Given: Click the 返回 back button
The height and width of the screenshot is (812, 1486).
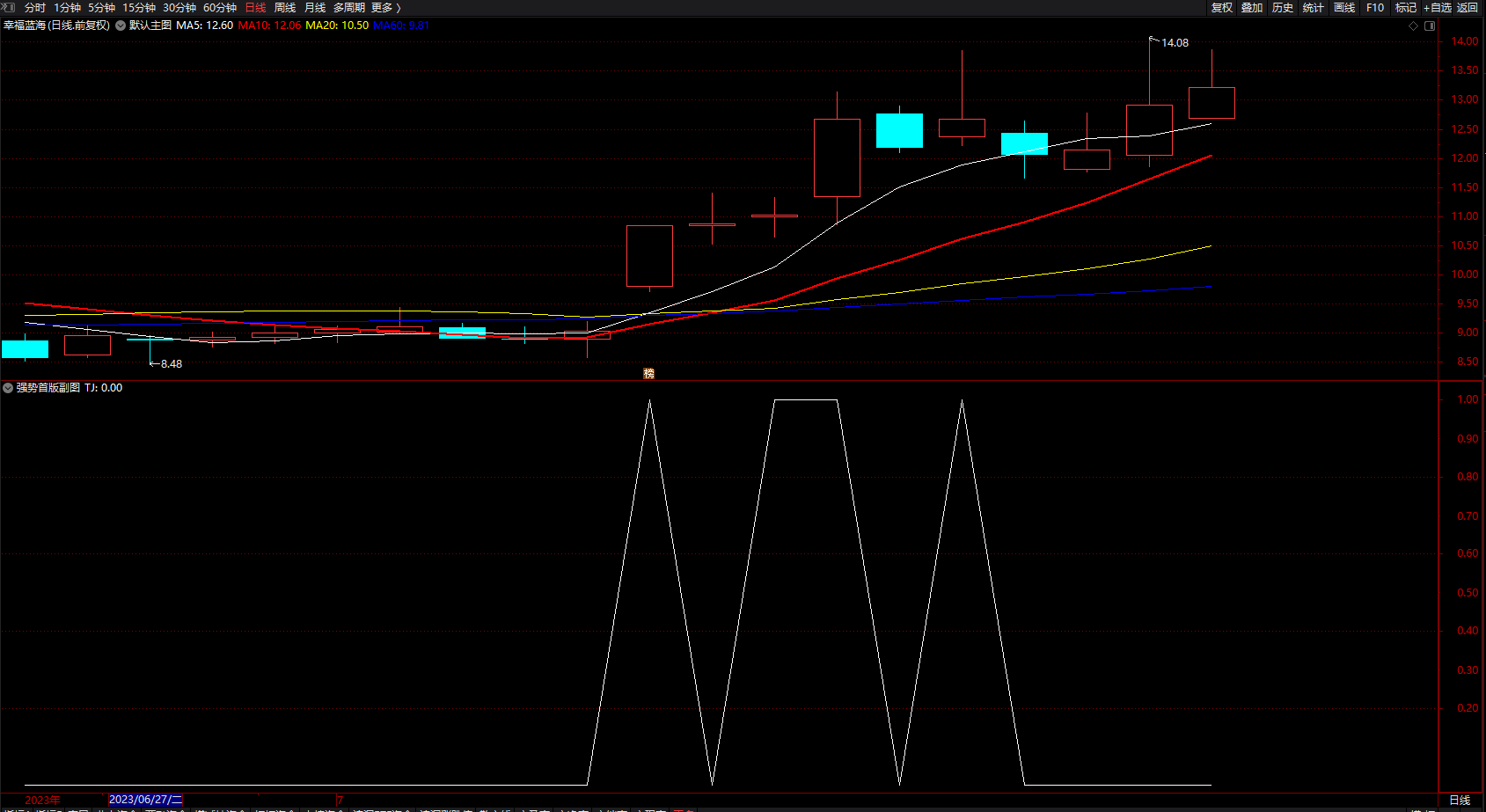Looking at the screenshot, I should 1468,8.
